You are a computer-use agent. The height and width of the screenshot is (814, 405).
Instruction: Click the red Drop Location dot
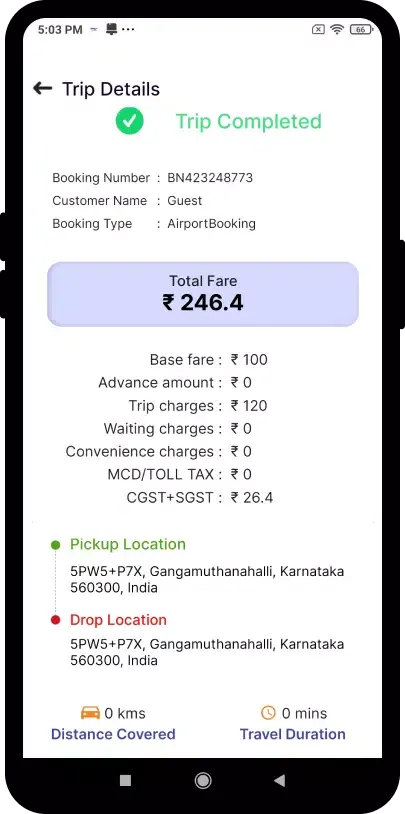click(56, 620)
